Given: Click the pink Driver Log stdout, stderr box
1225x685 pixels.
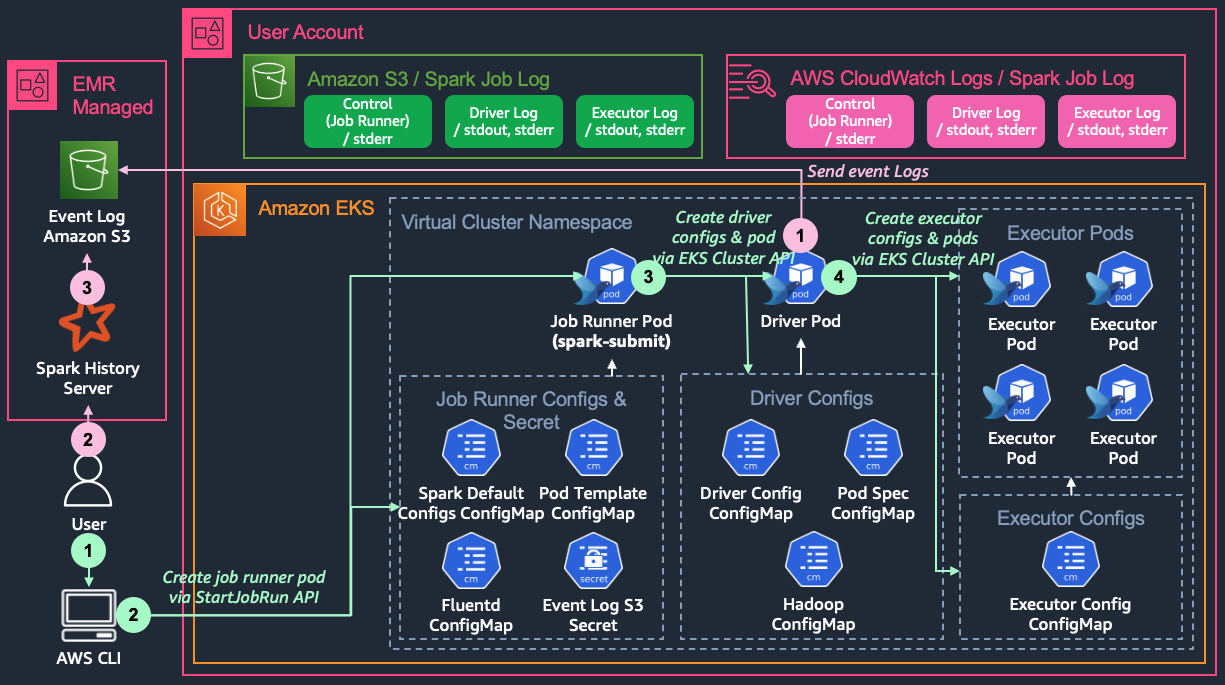Looking at the screenshot, I should point(986,122).
